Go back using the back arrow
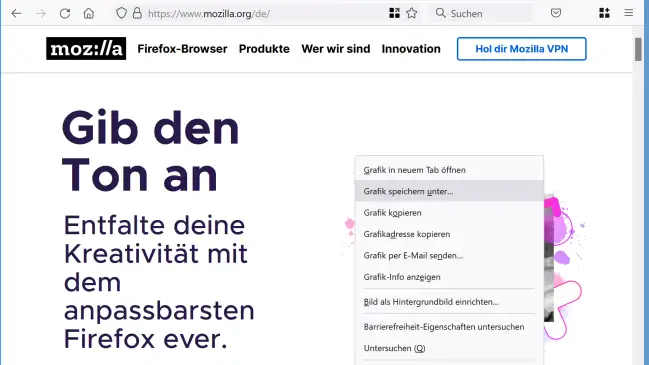This screenshot has width=649, height=365. [17, 14]
